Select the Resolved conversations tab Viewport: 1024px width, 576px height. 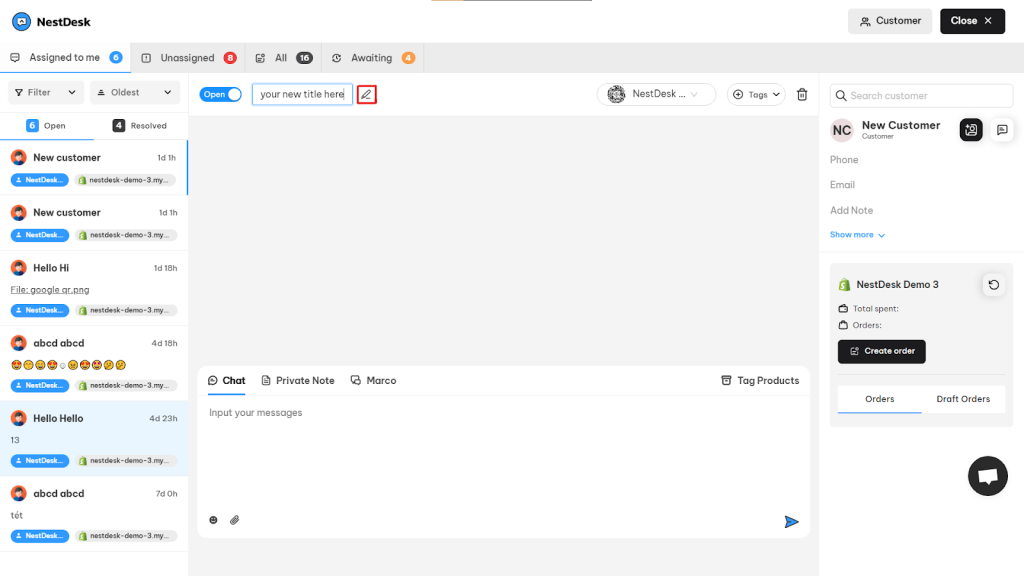[140, 125]
